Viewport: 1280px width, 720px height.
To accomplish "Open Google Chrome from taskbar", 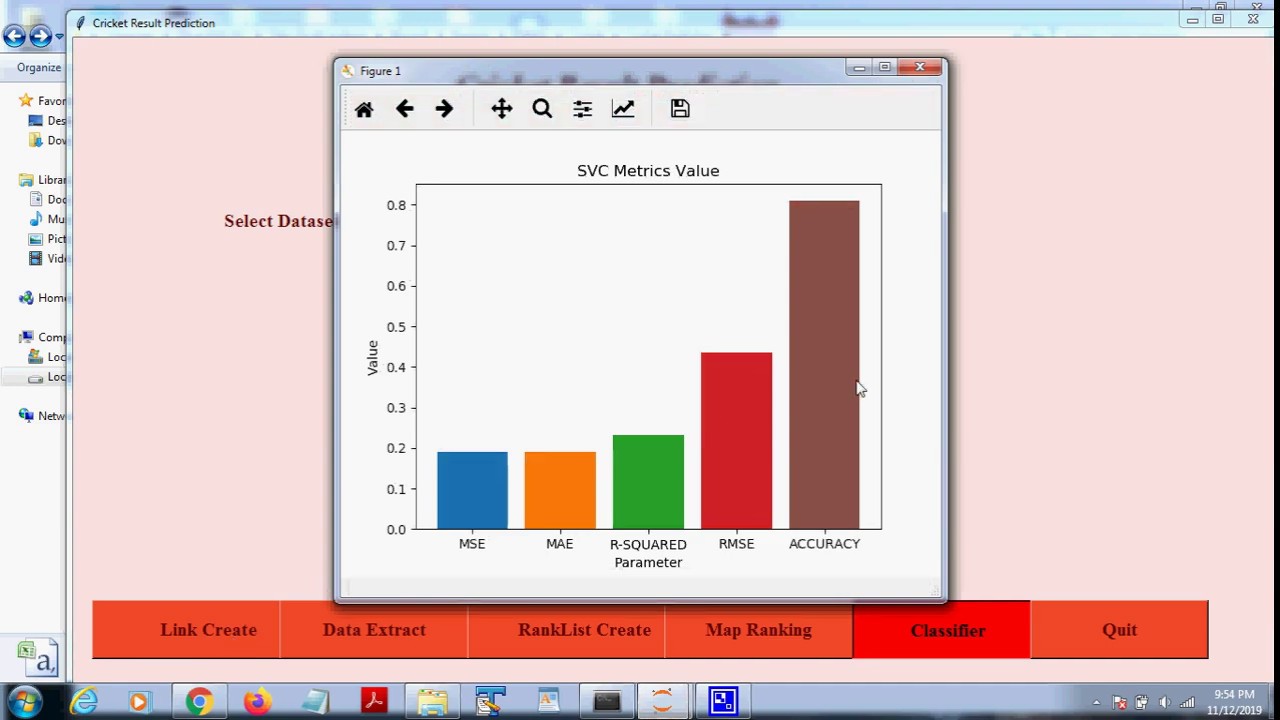I will coord(199,702).
